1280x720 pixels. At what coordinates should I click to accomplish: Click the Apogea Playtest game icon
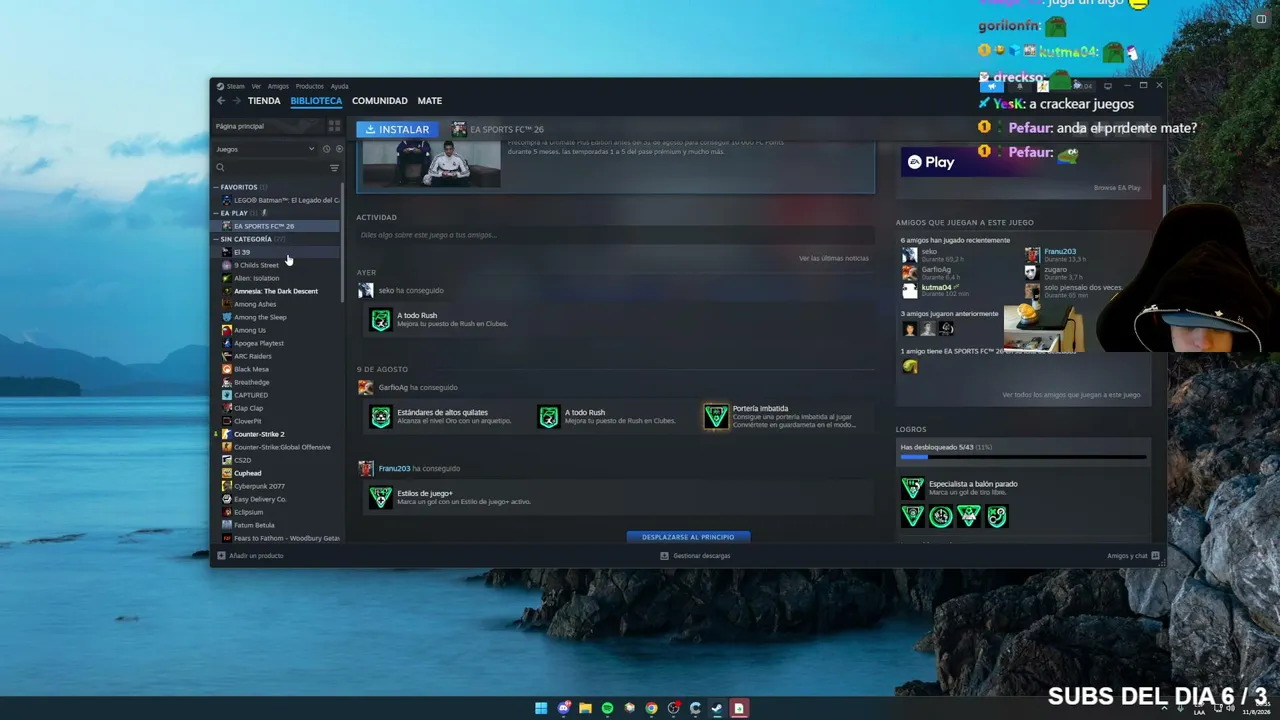(x=227, y=343)
